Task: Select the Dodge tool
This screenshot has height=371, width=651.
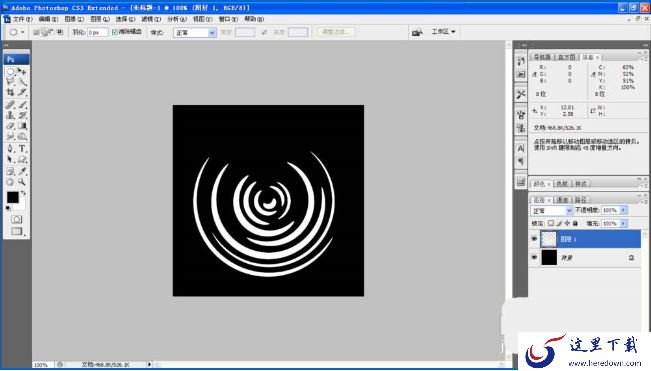Action: (x=22, y=136)
